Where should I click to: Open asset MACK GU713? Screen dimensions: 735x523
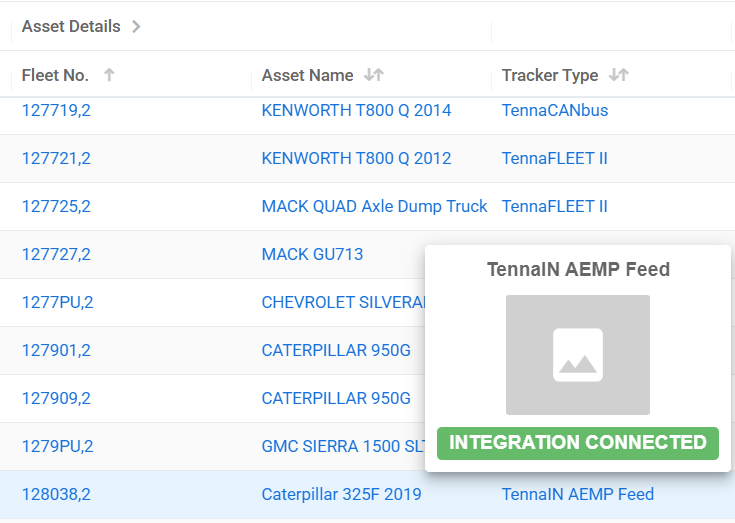(312, 254)
